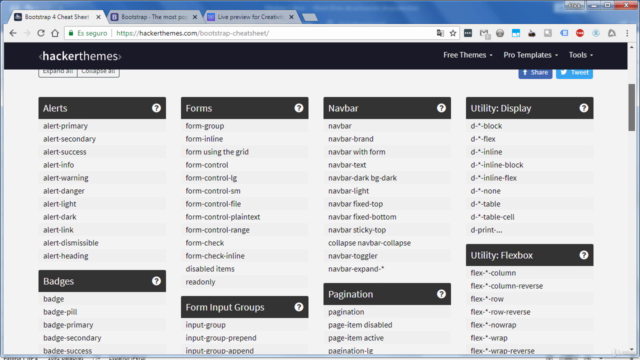Expand the page-item disabled item
Viewport: 640px width, 360px height.
[387, 325]
